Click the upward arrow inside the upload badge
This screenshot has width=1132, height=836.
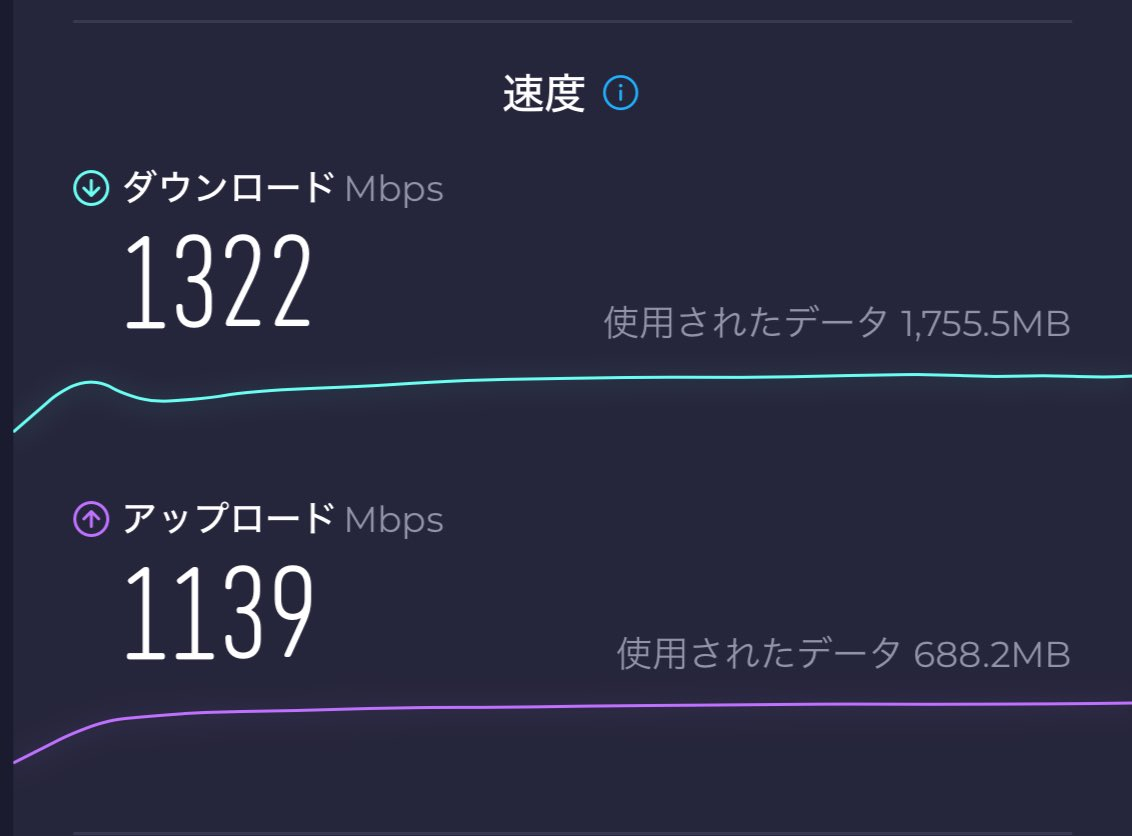click(x=89, y=518)
